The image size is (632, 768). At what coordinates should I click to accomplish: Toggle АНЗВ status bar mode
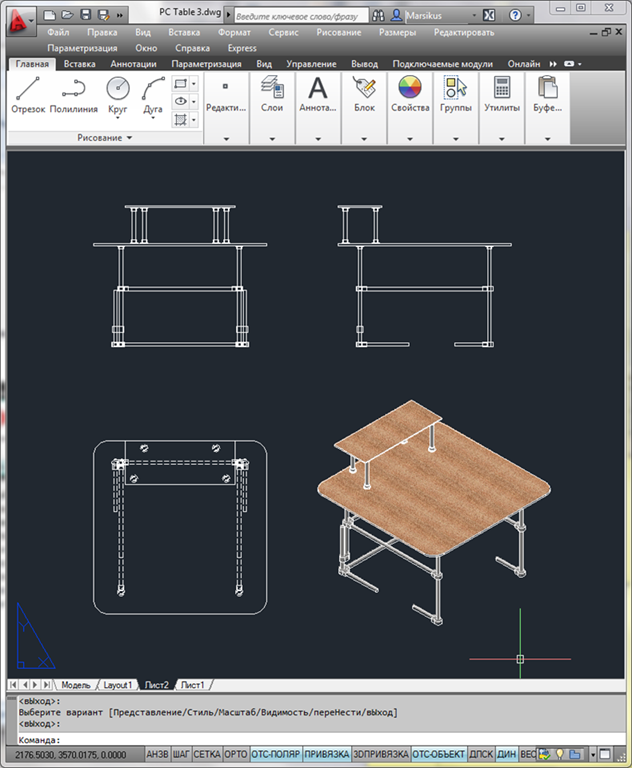pyautogui.click(x=157, y=754)
